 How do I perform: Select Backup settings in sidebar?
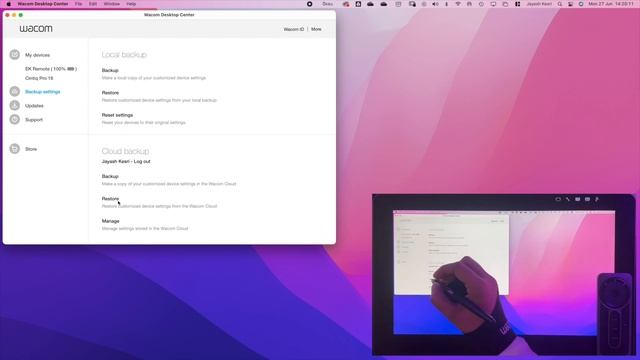tap(42, 92)
